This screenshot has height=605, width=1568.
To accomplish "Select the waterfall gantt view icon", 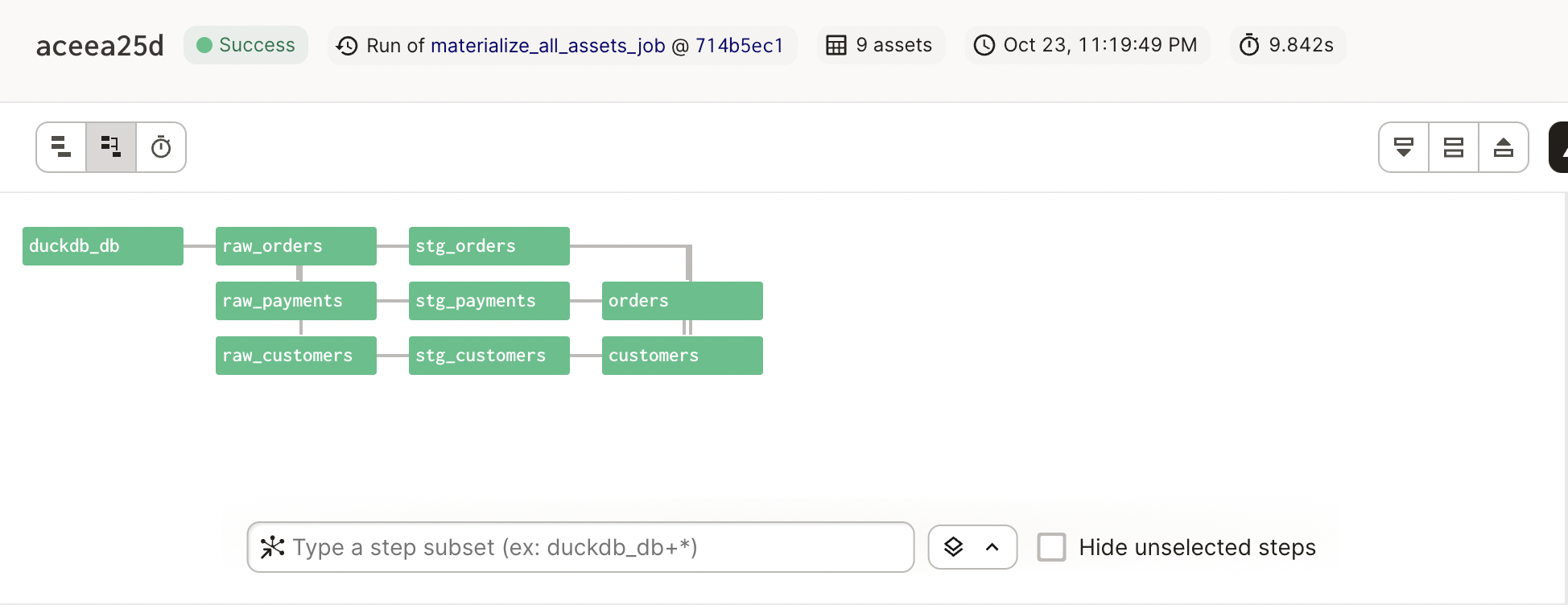I will 111,147.
